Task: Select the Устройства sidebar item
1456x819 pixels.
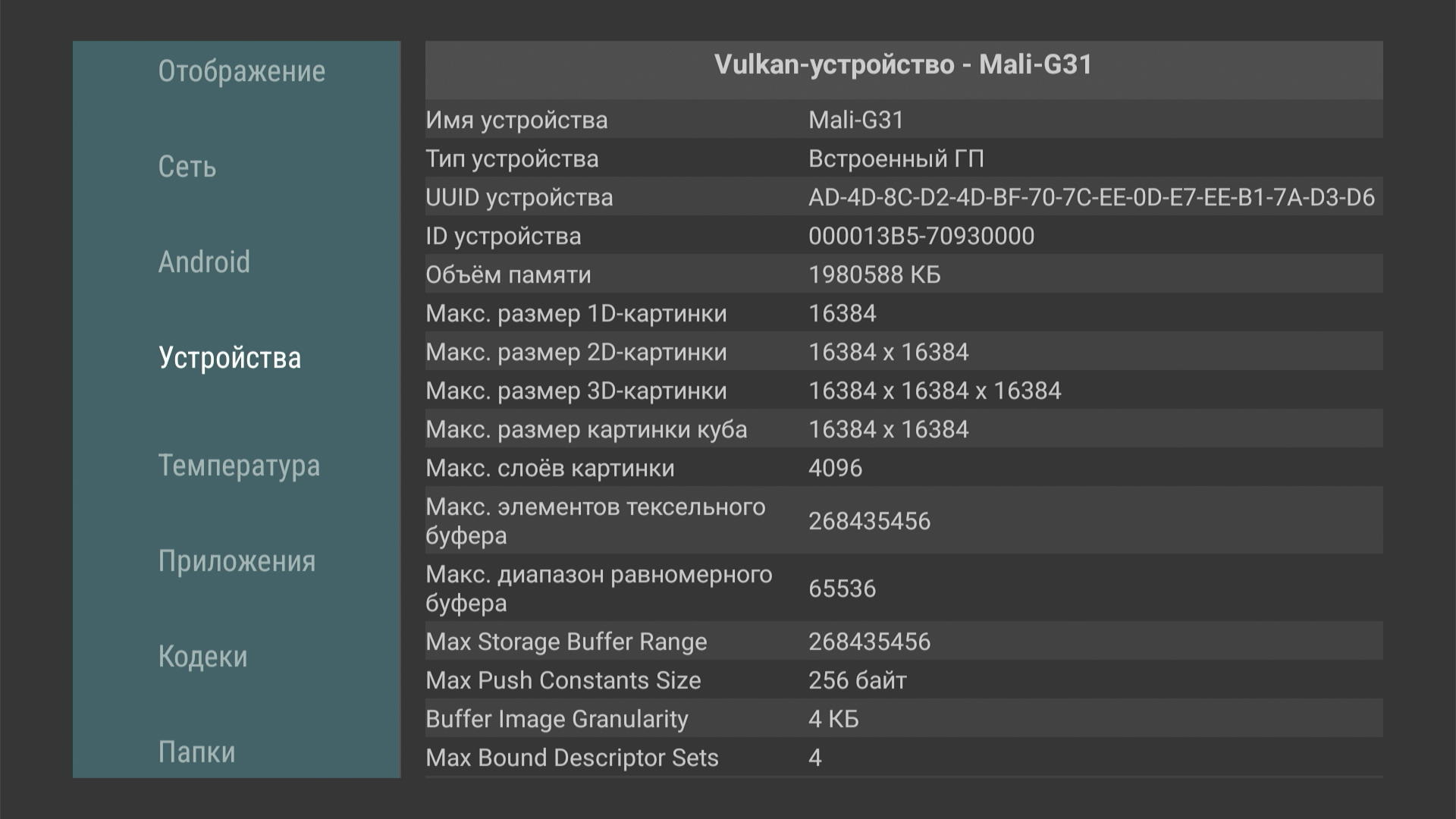Action: [x=230, y=358]
